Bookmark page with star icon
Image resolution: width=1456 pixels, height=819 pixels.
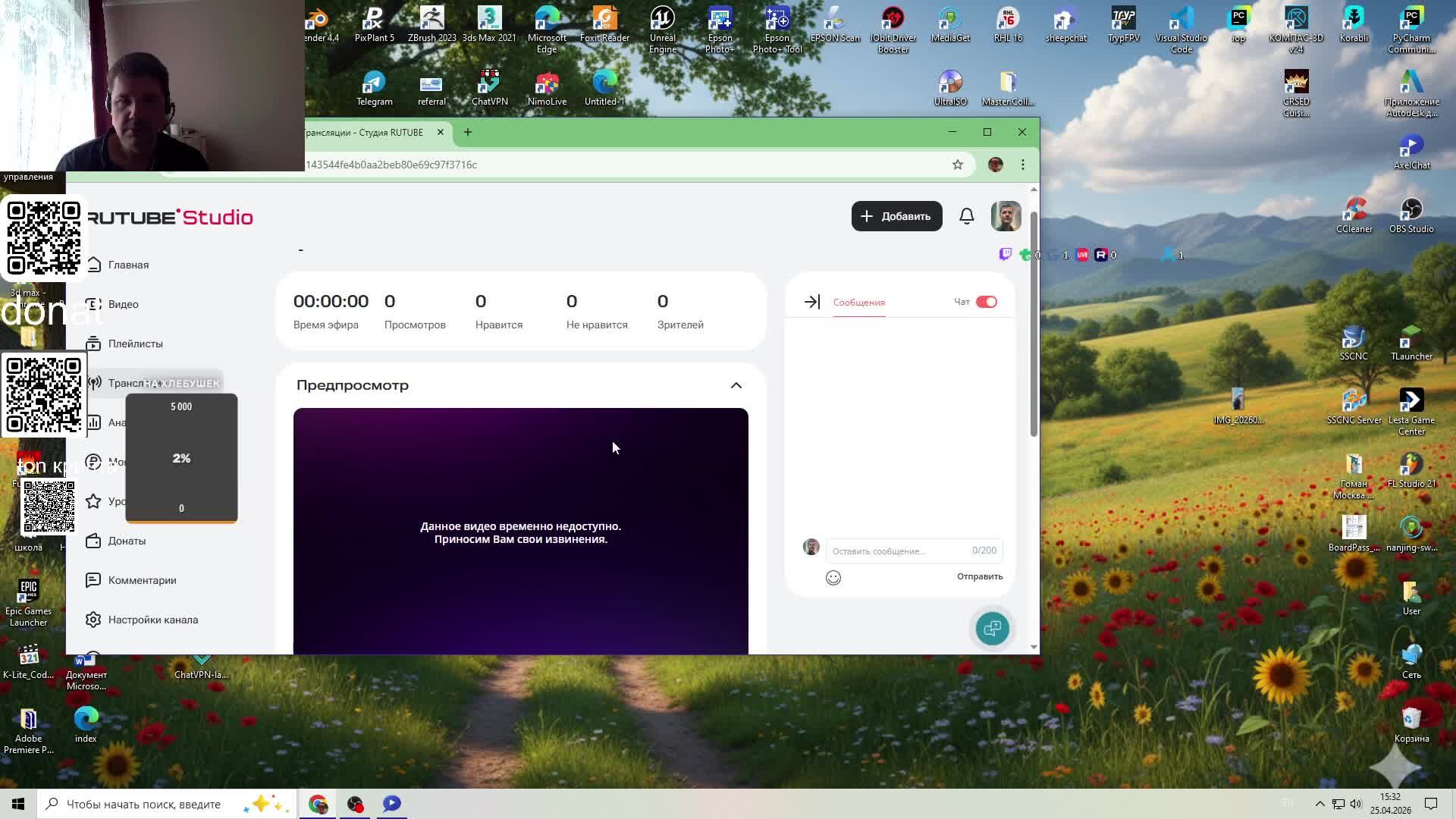pos(958,165)
